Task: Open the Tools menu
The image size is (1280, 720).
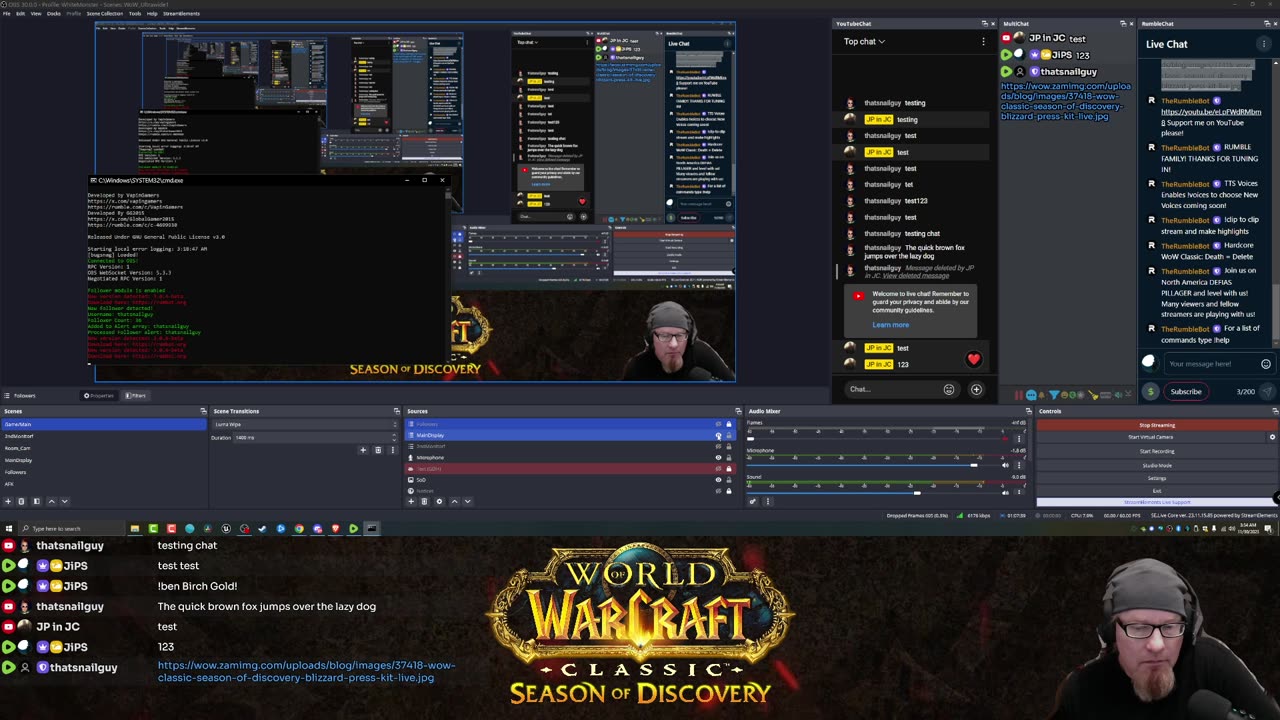Action: pos(135,14)
